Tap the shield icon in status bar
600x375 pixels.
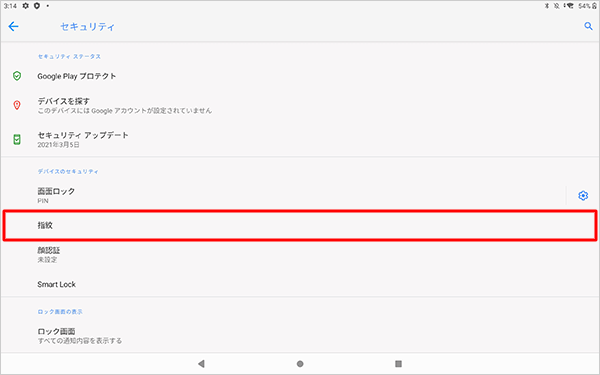point(37,6)
